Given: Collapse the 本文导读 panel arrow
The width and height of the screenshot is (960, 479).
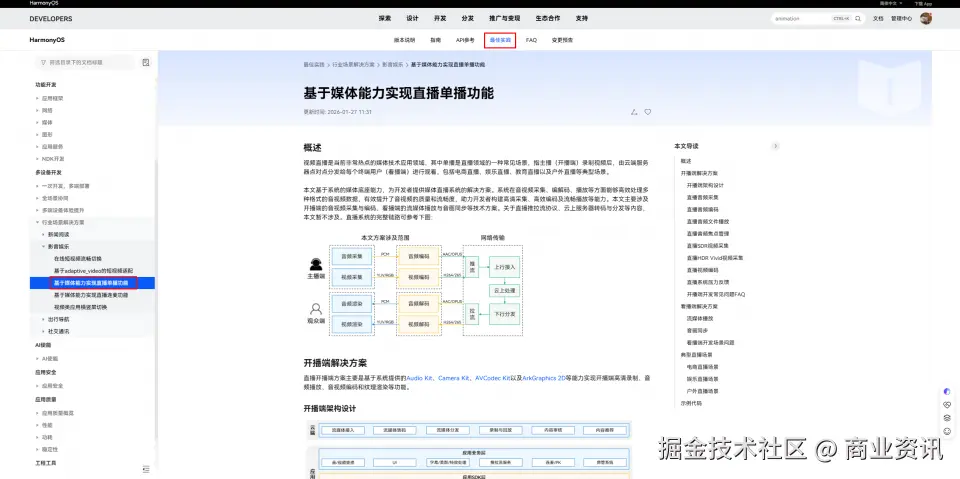Looking at the screenshot, I should pos(775,146).
